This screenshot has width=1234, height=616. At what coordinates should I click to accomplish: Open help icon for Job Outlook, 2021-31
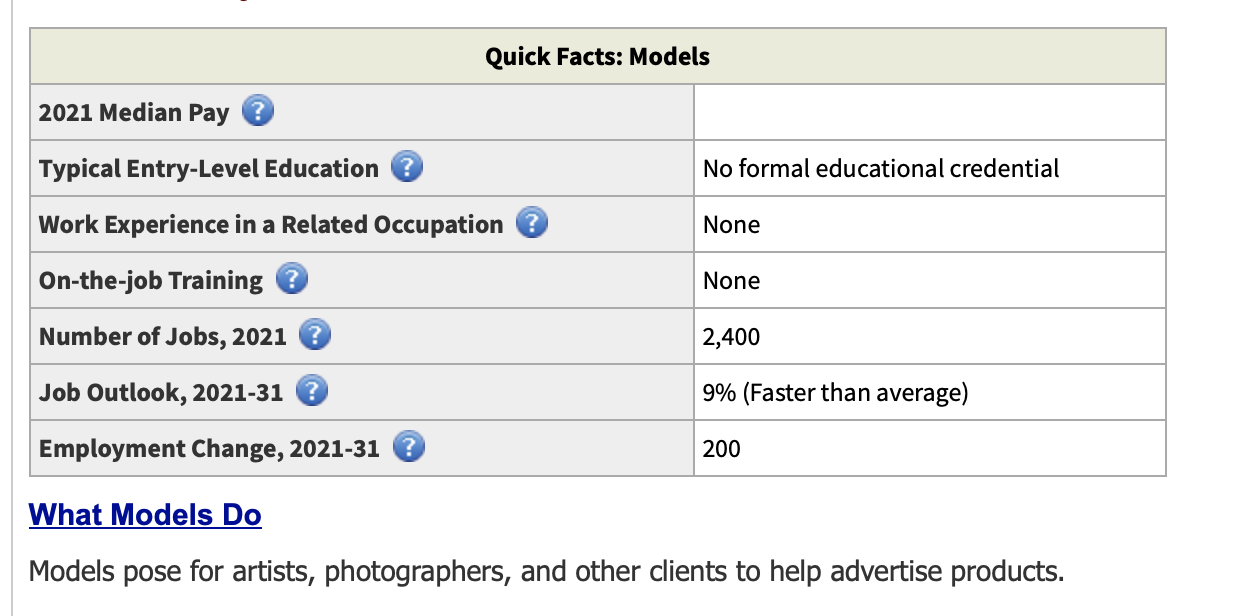(x=312, y=392)
